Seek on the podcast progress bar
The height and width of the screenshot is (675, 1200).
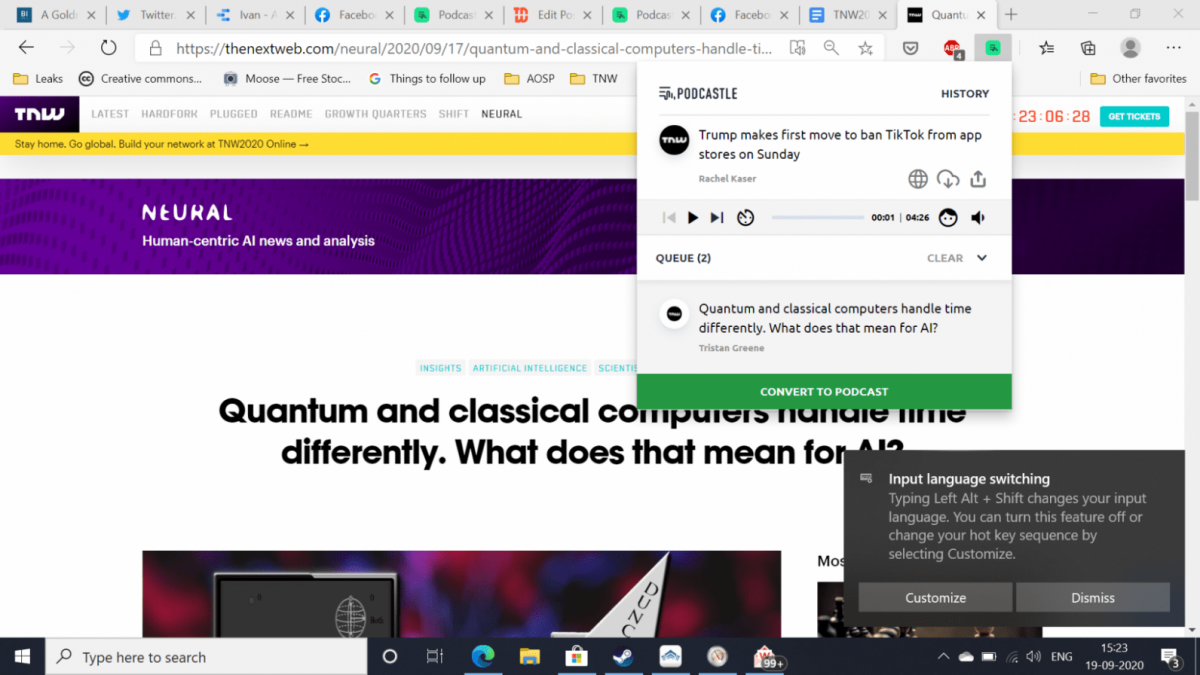coord(818,217)
